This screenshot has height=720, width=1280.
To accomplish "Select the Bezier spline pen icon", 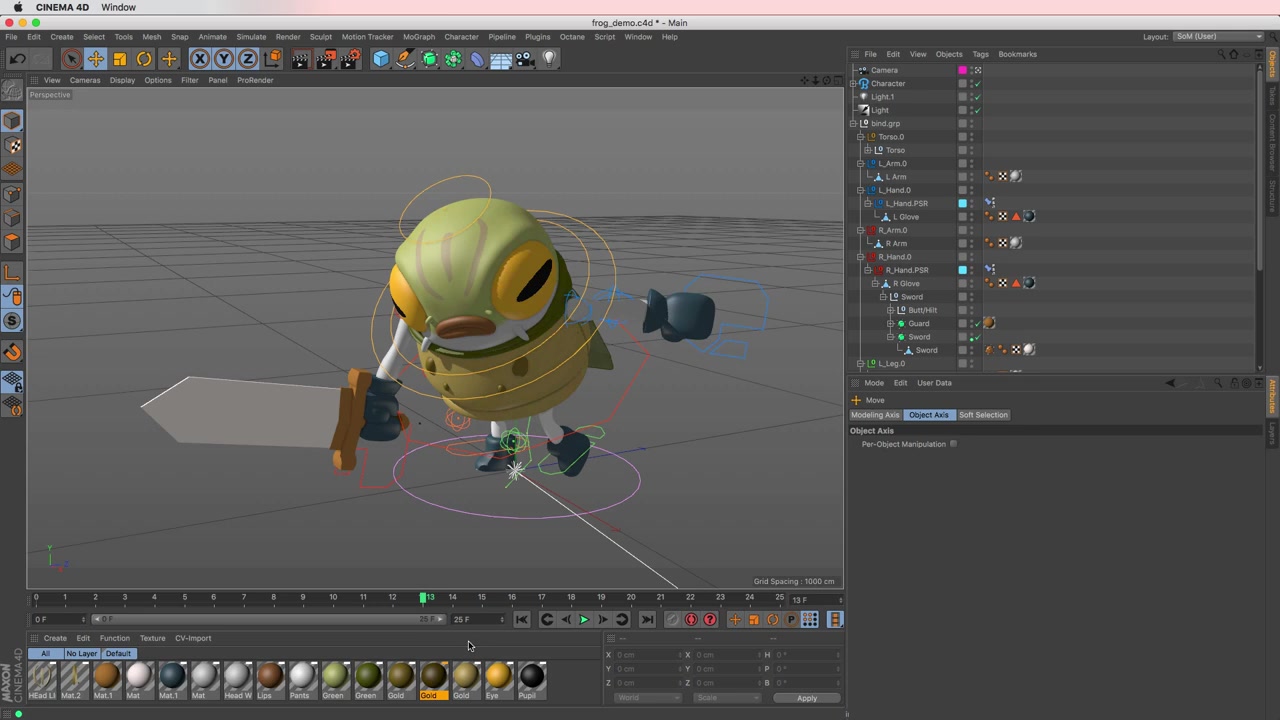I will 404,58.
